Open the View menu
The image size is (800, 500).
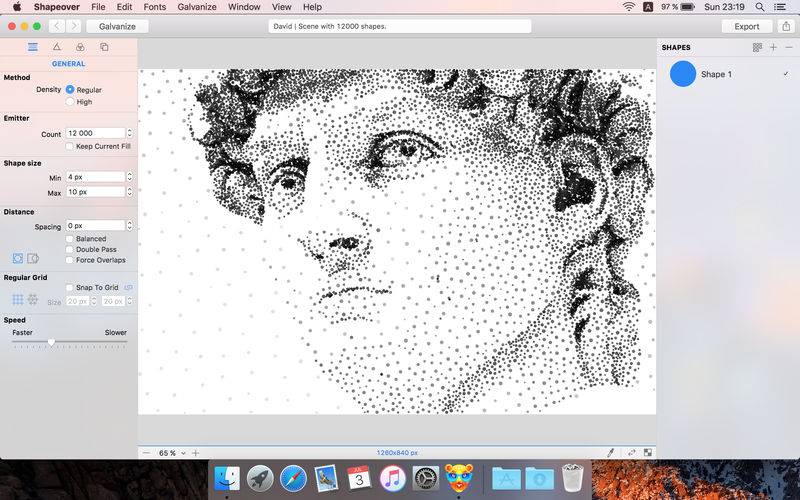coord(281,7)
